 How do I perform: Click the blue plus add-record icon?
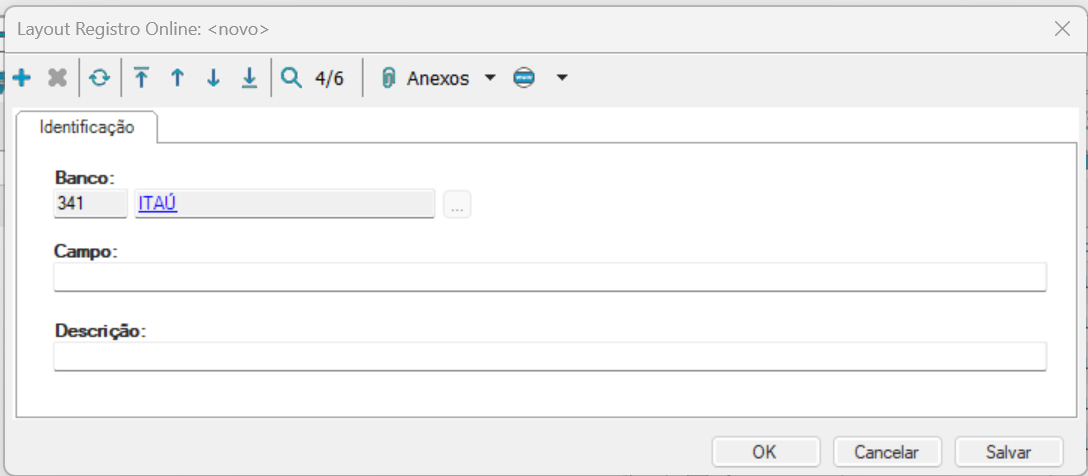[x=21, y=78]
